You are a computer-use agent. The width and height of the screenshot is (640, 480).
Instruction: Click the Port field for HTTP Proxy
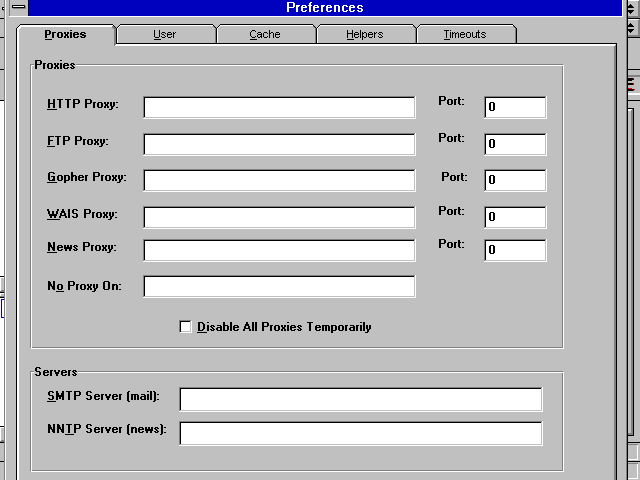coord(515,107)
